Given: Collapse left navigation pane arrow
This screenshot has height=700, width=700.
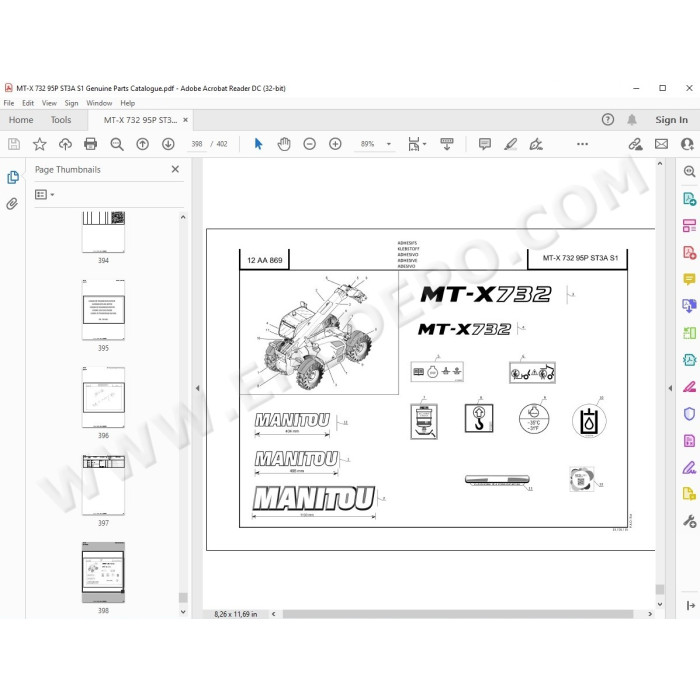Looking at the screenshot, I should click(x=197, y=388).
